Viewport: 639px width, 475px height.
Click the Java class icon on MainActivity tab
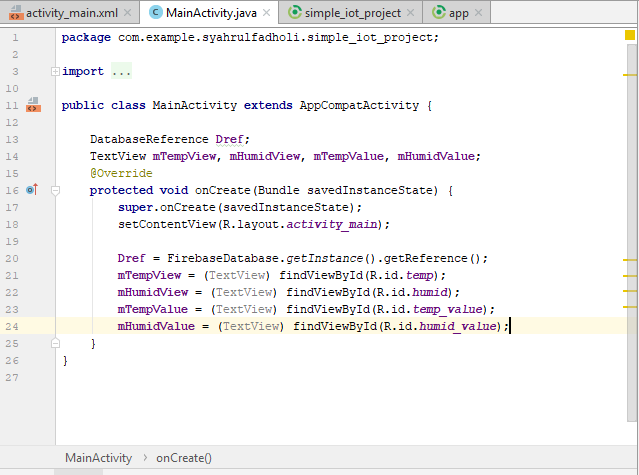point(155,12)
